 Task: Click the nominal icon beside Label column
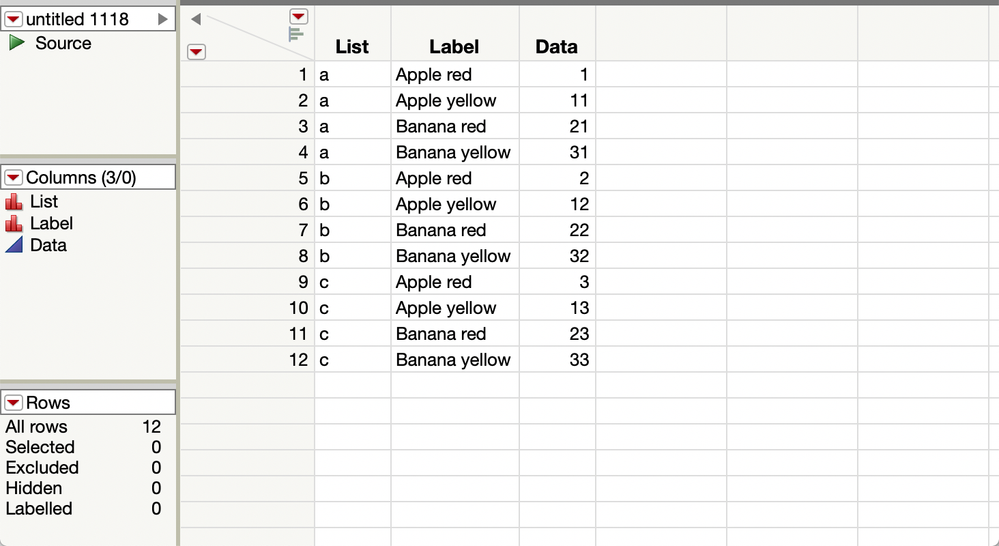tap(14, 224)
